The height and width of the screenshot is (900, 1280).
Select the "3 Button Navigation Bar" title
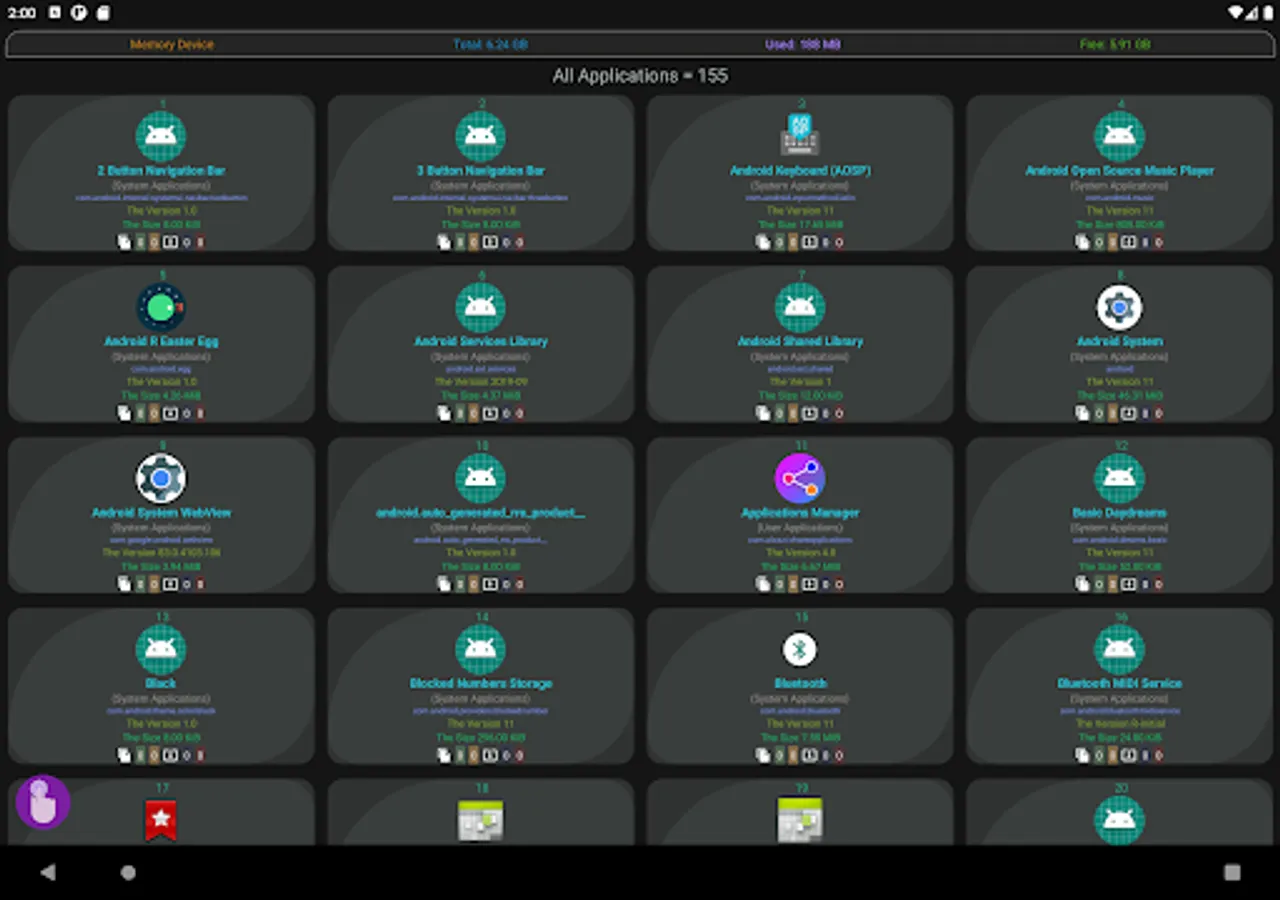pos(481,171)
